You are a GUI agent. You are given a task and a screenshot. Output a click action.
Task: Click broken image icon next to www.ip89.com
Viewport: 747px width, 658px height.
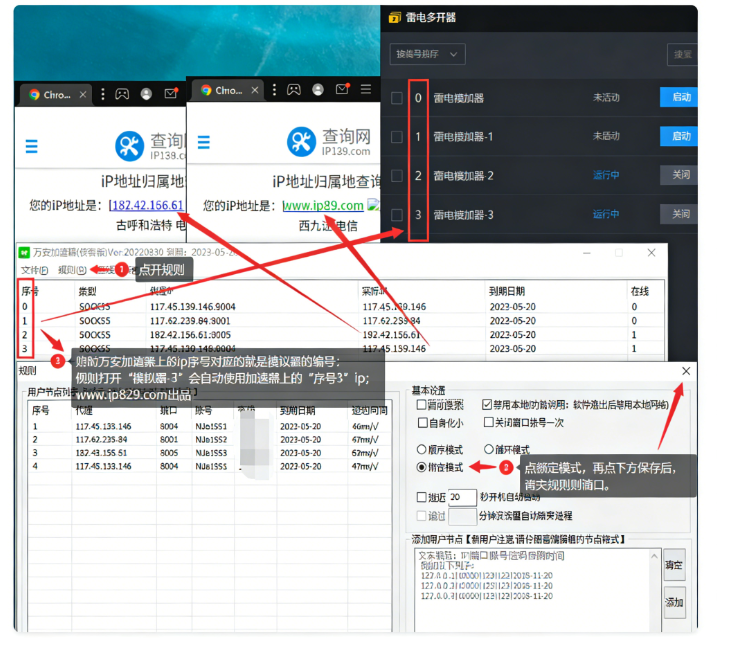(374, 205)
